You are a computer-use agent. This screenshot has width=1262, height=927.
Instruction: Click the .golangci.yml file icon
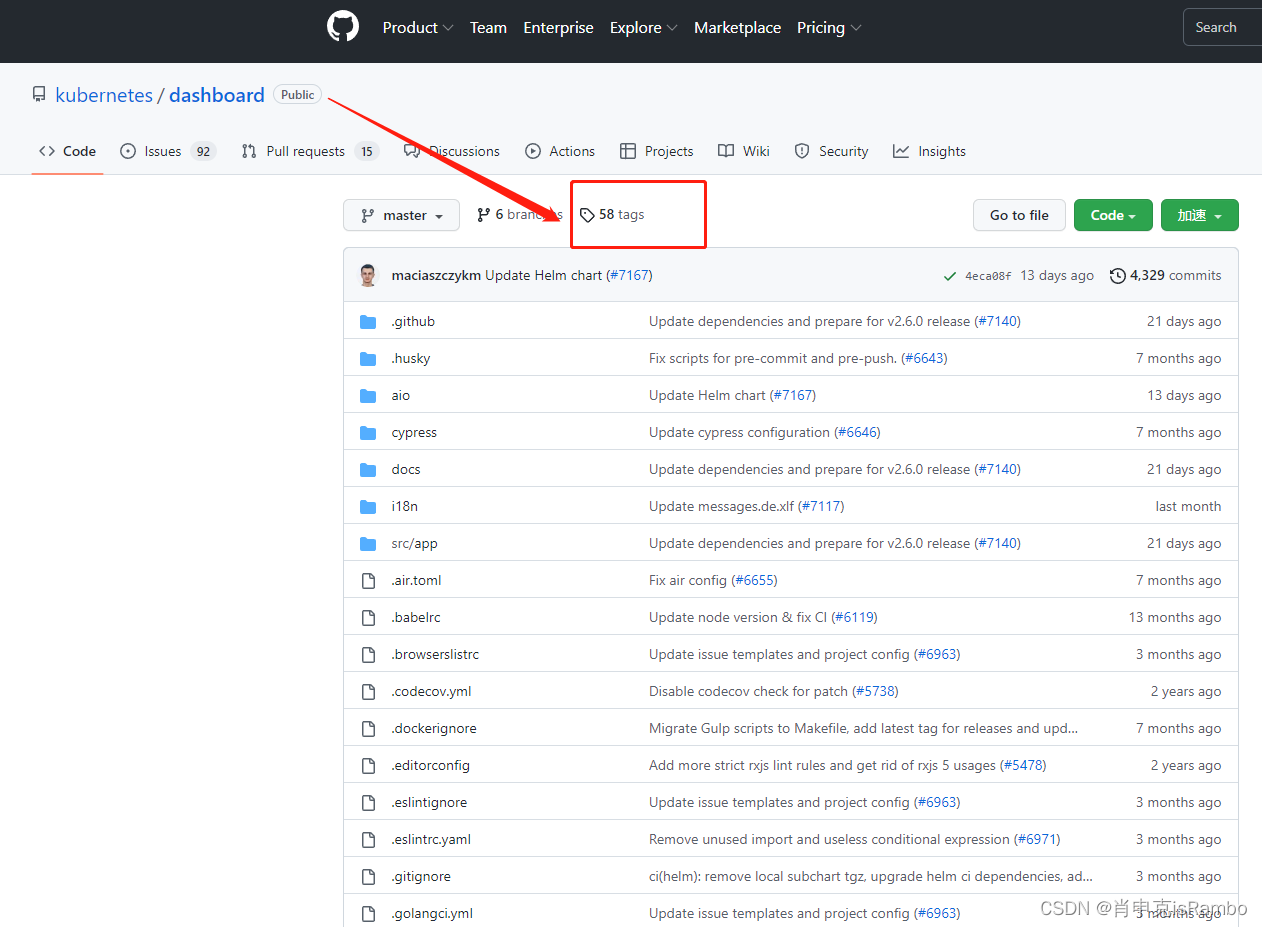coord(368,914)
